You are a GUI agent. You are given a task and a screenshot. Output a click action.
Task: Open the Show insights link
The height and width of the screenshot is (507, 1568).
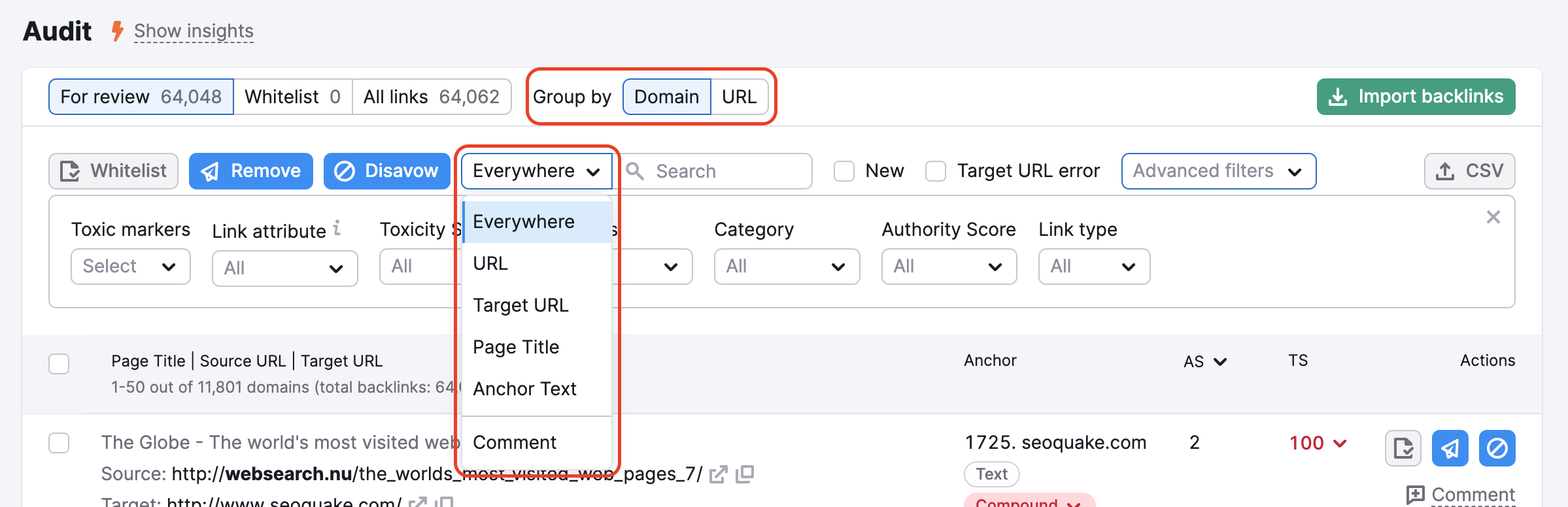pos(194,31)
